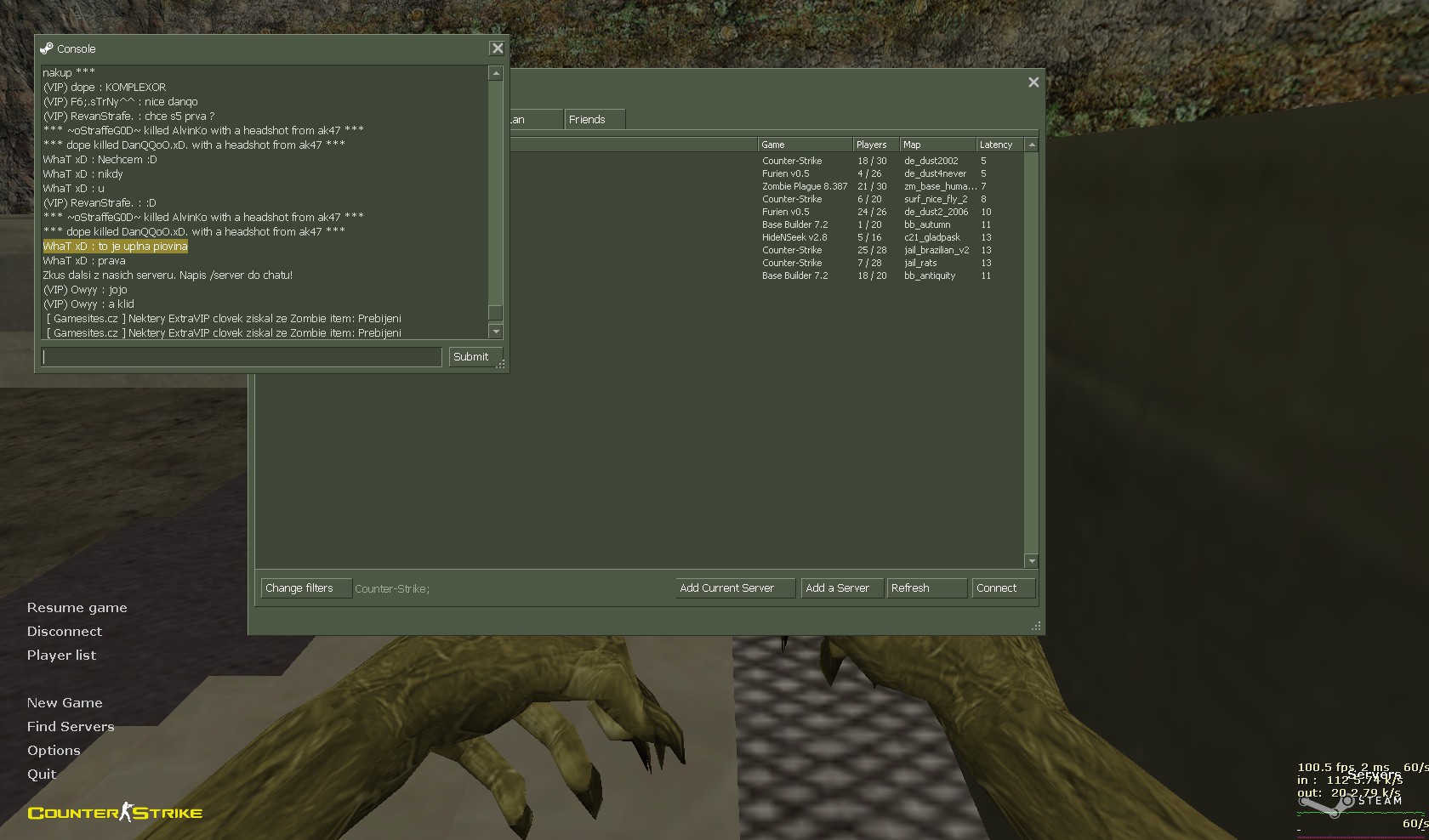Start a New Game
This screenshot has height=840, width=1429.
point(65,703)
